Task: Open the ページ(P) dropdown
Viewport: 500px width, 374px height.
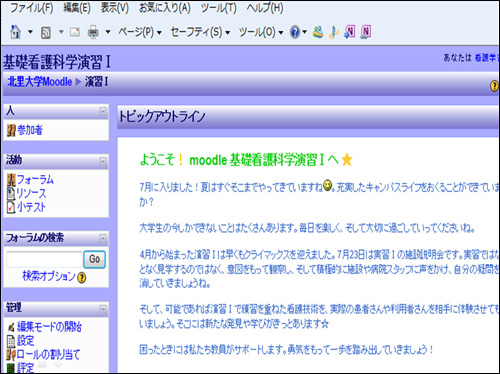Action: [140, 32]
